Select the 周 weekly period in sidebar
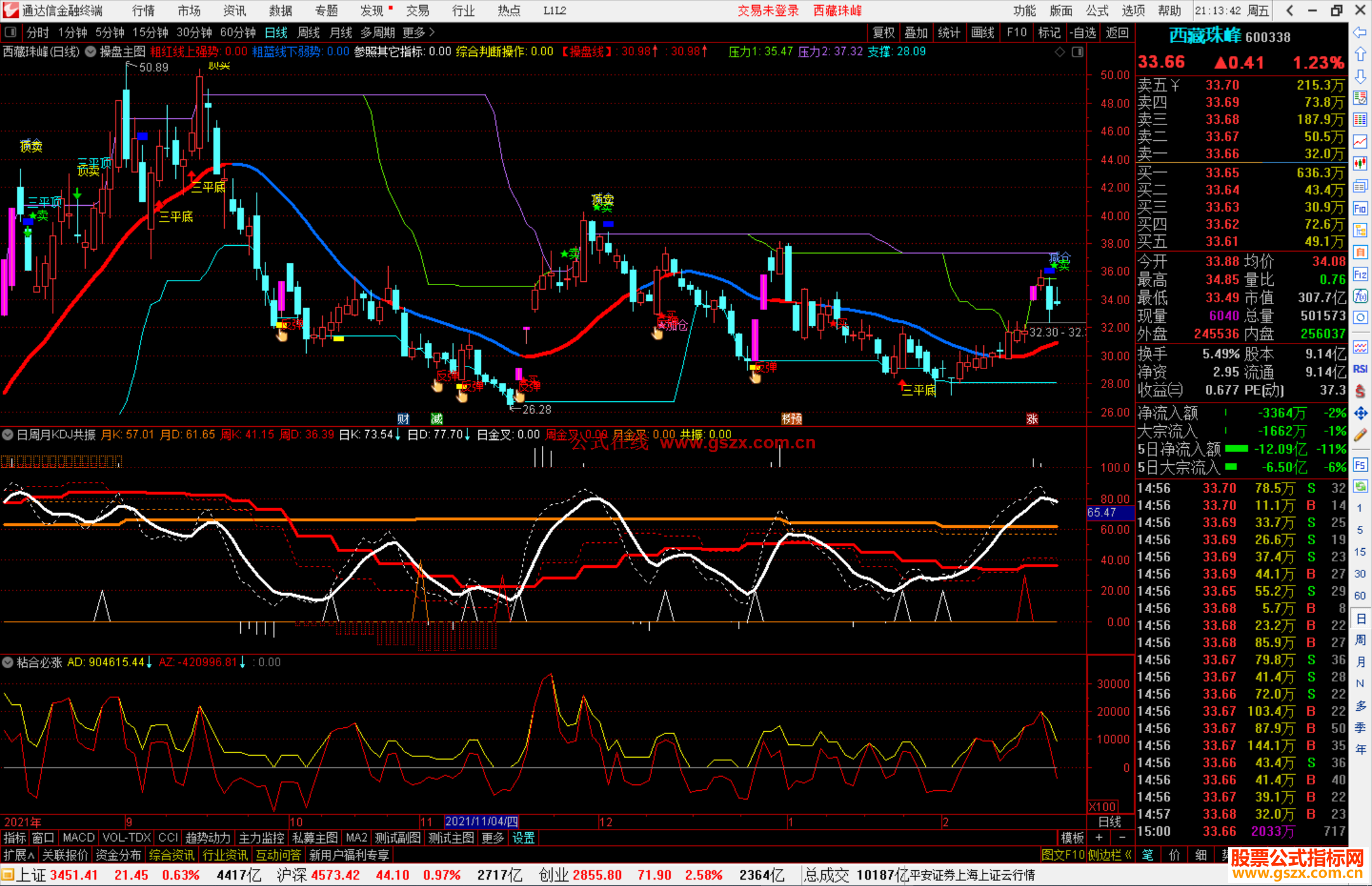This screenshot has width=1372, height=886. point(1360,640)
